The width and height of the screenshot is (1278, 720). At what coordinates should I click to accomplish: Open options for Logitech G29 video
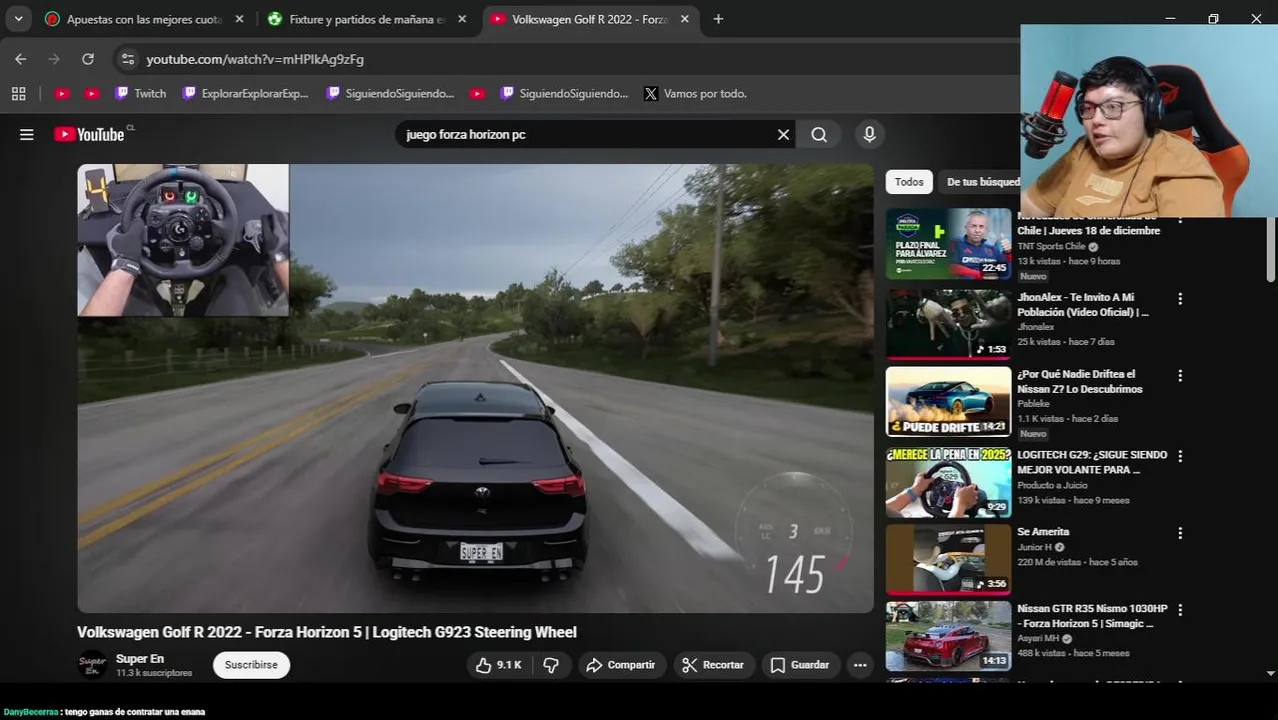(x=1180, y=456)
